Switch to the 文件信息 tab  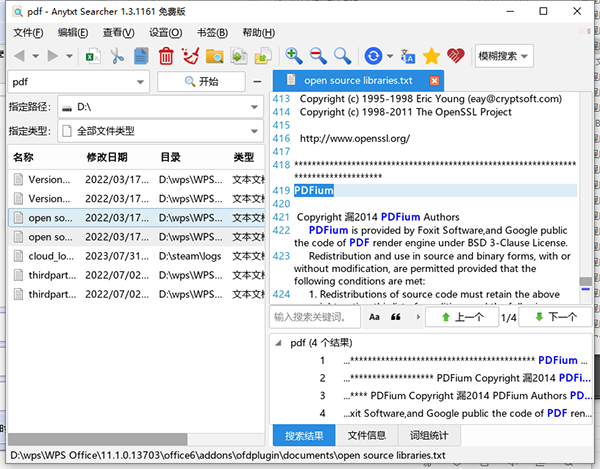click(367, 435)
